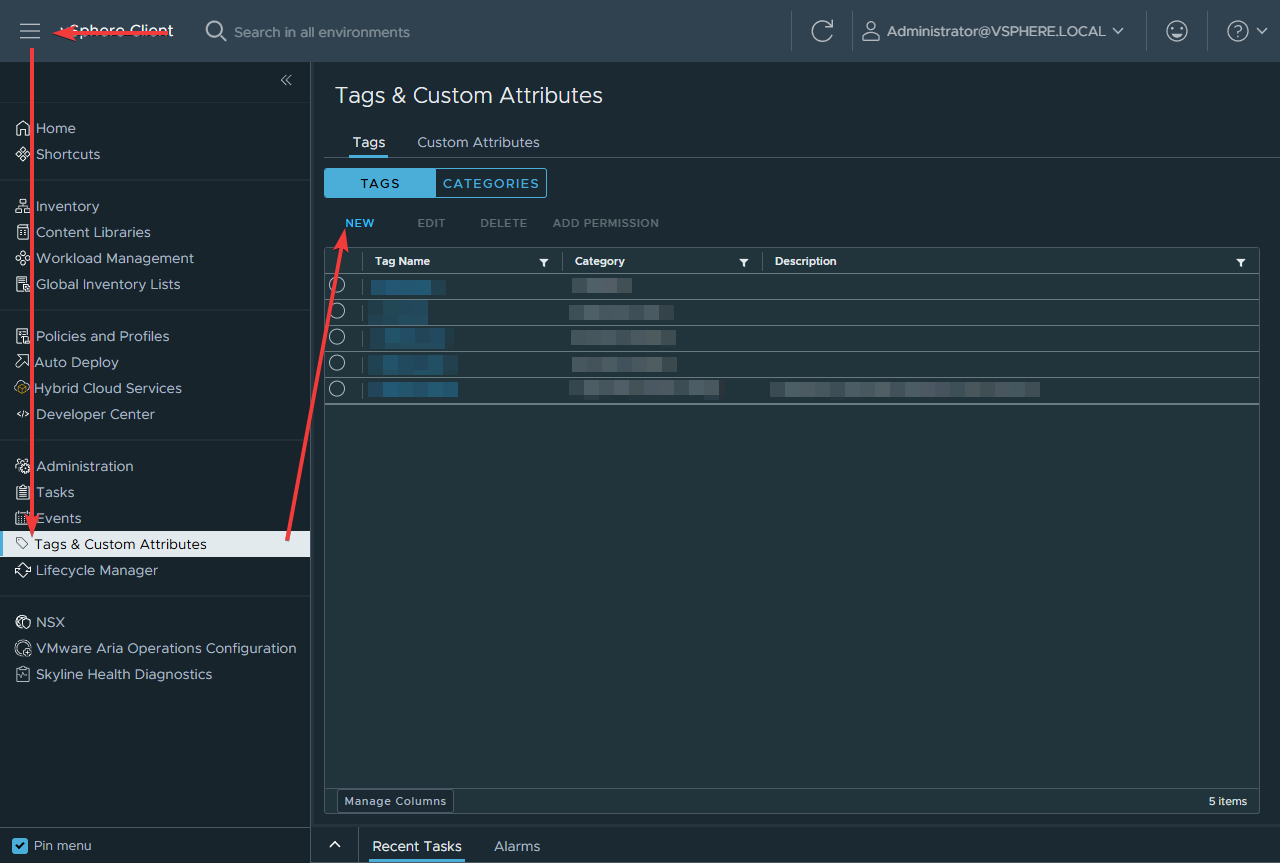Image resolution: width=1280 pixels, height=863 pixels.
Task: Open the smiley feedback icon
Action: 1177,31
